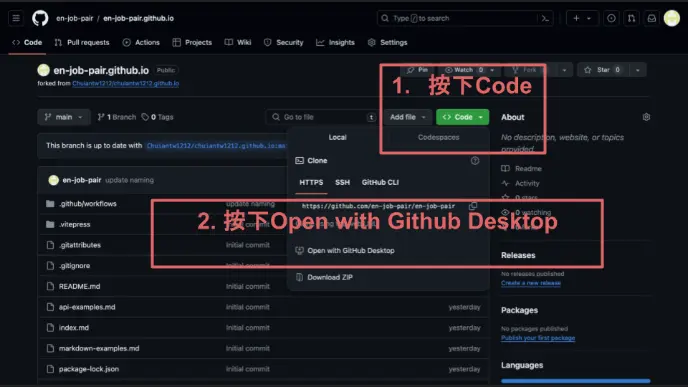
Task: Open About settings gear icon
Action: coord(646,117)
